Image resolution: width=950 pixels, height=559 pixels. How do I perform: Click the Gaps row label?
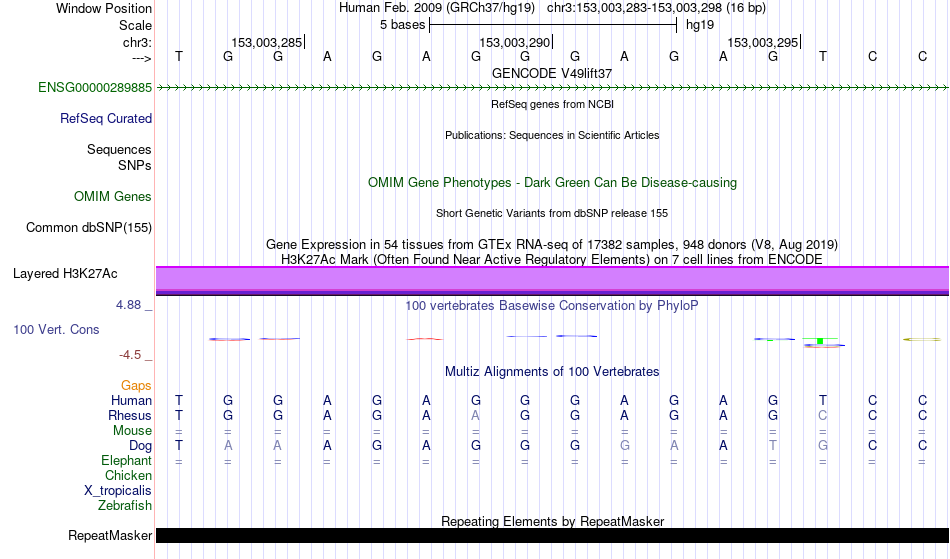tap(136, 385)
